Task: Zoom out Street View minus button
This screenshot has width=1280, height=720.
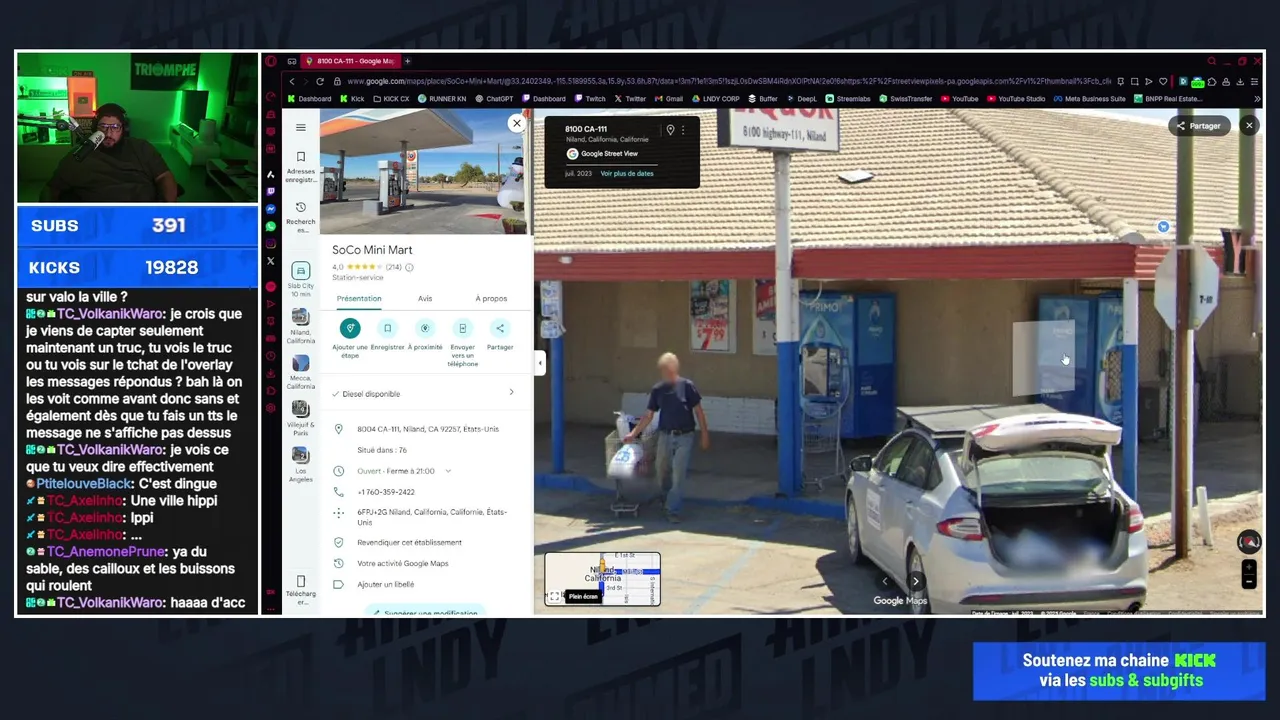Action: coord(1249,581)
